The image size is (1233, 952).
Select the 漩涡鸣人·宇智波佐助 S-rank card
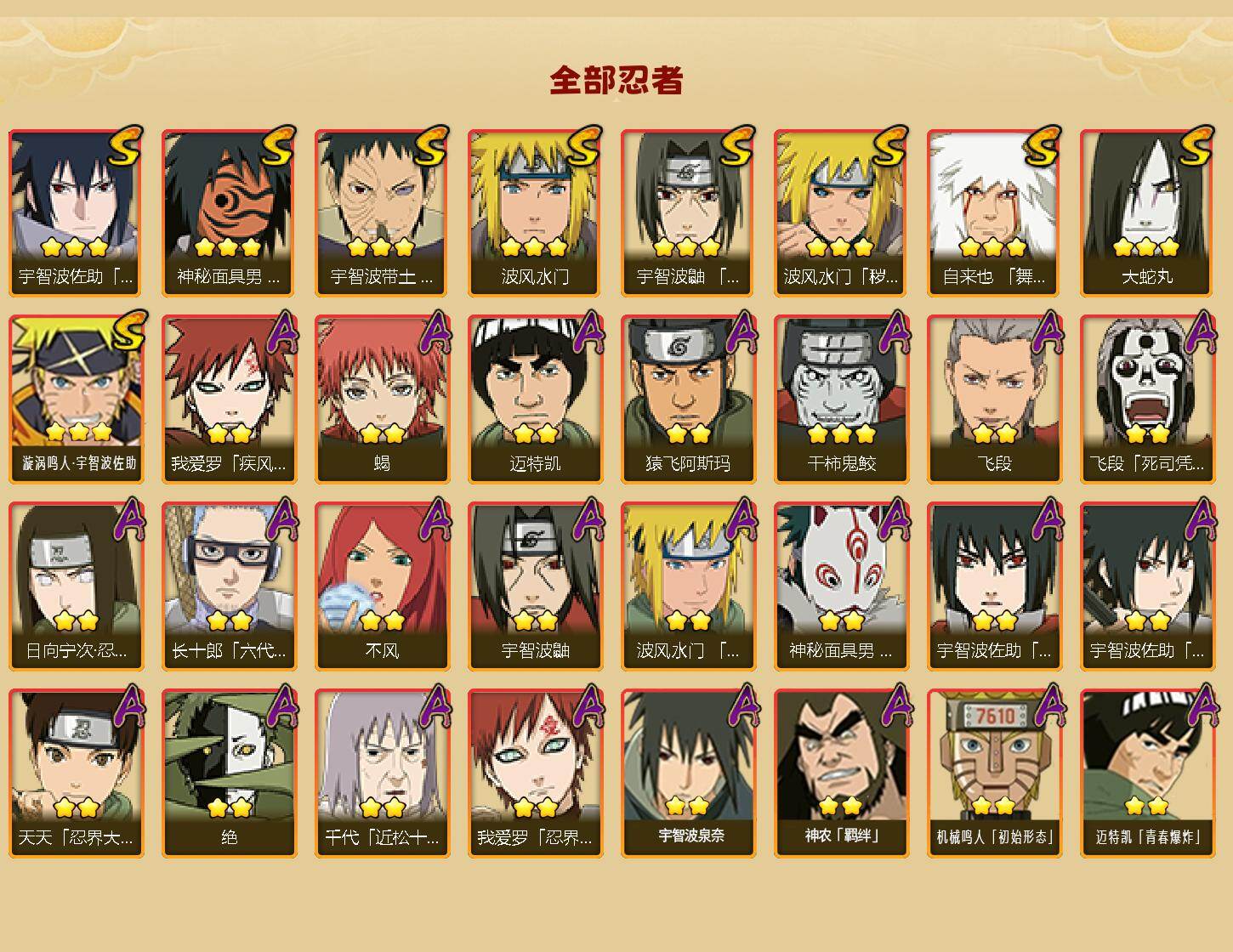(x=76, y=399)
